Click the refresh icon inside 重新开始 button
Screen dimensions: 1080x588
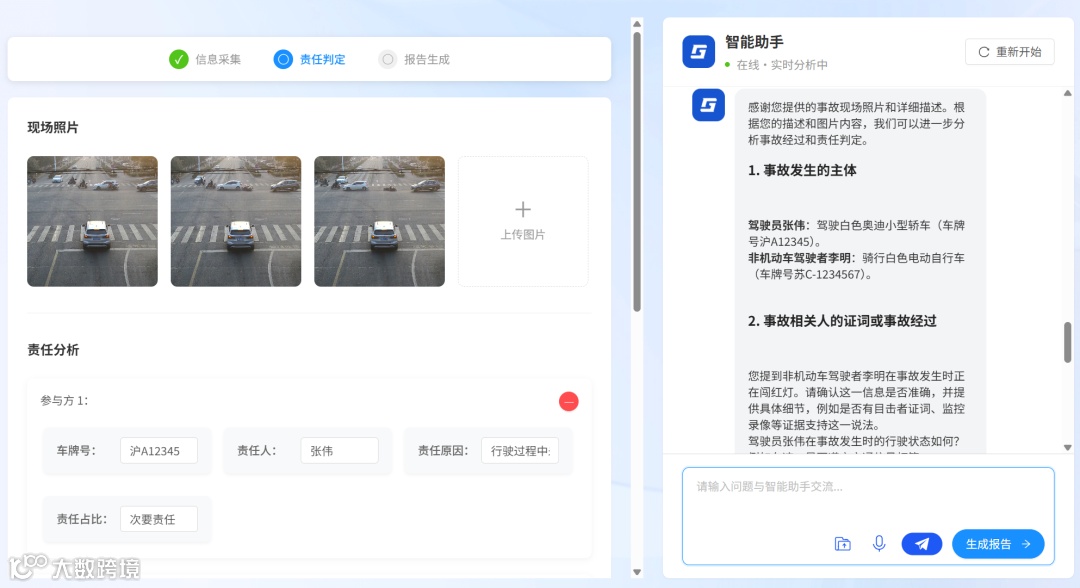click(x=985, y=51)
